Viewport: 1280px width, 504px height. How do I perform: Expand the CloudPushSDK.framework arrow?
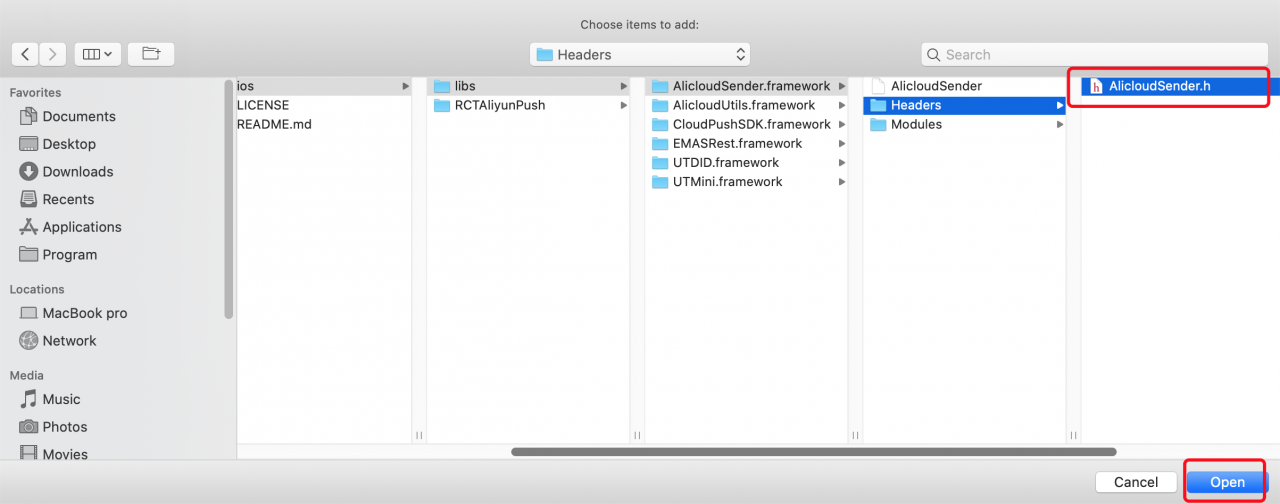coord(843,124)
